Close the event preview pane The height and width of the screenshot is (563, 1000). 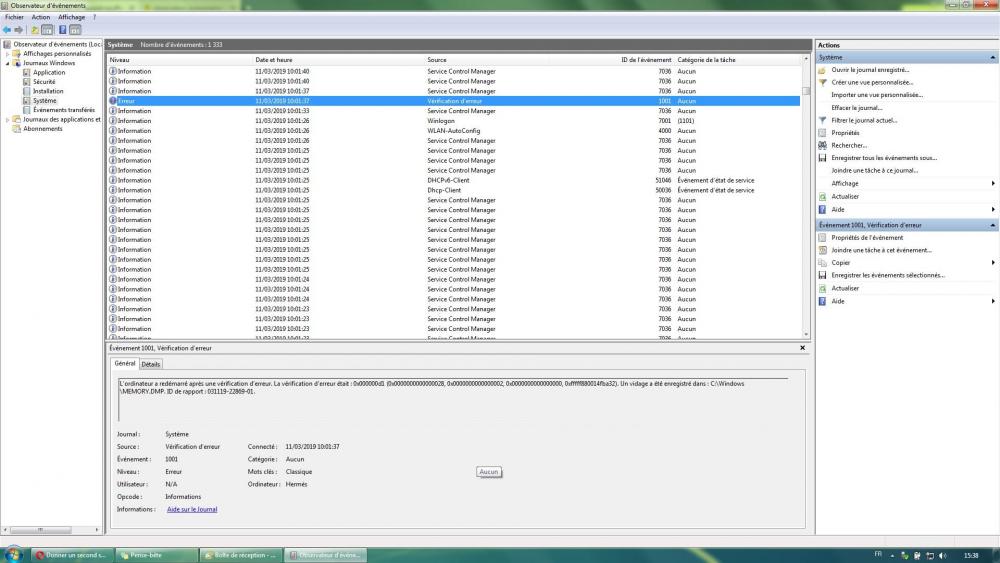[802, 348]
